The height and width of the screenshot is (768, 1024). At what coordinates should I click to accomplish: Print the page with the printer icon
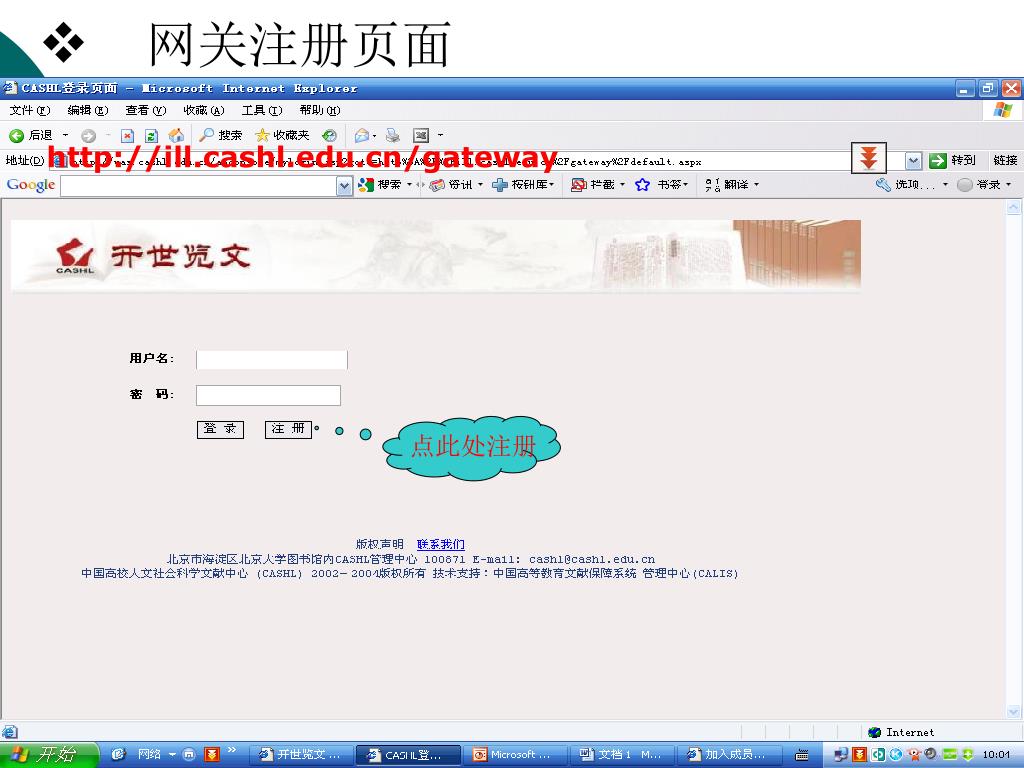392,135
